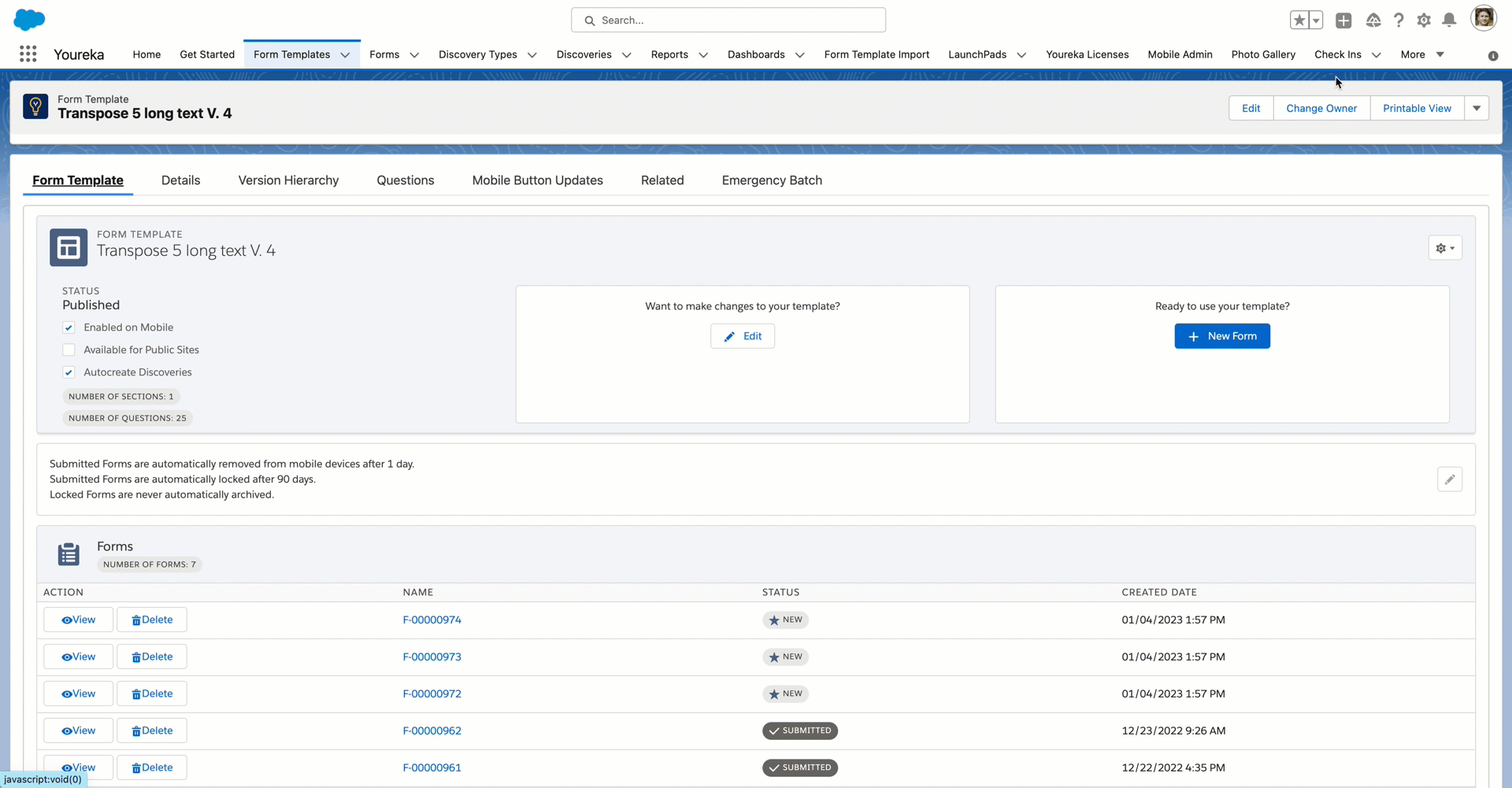View form F-00000962

[78, 731]
